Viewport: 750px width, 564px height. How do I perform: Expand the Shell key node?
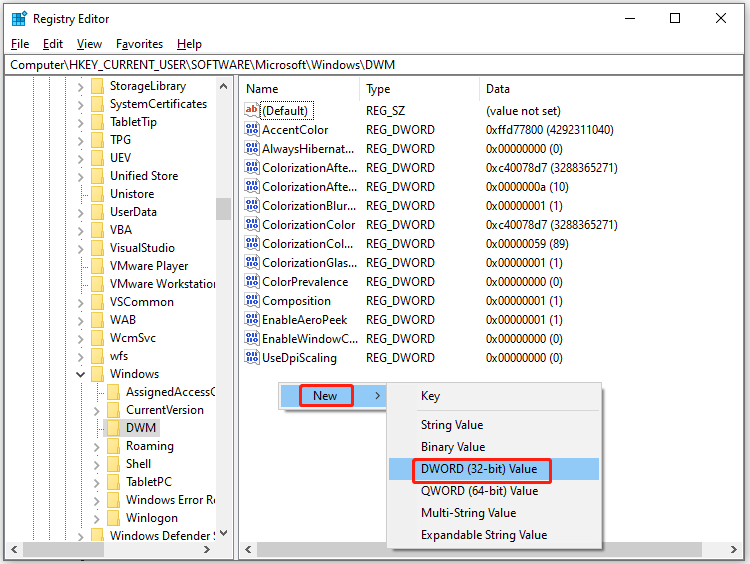pyautogui.click(x=97, y=465)
